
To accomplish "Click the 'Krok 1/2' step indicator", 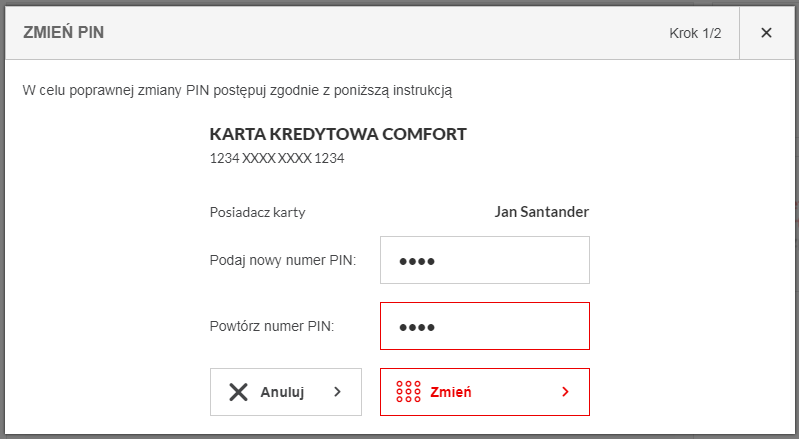I will point(695,33).
